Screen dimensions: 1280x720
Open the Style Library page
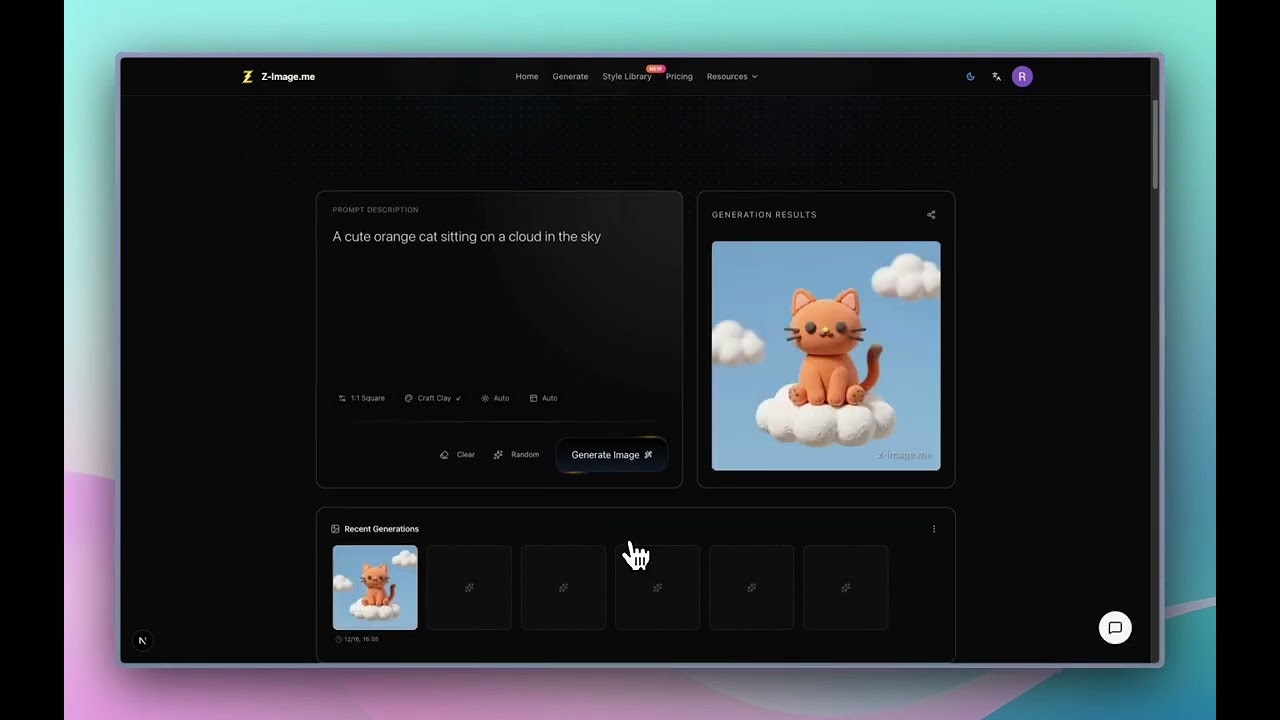click(x=627, y=77)
